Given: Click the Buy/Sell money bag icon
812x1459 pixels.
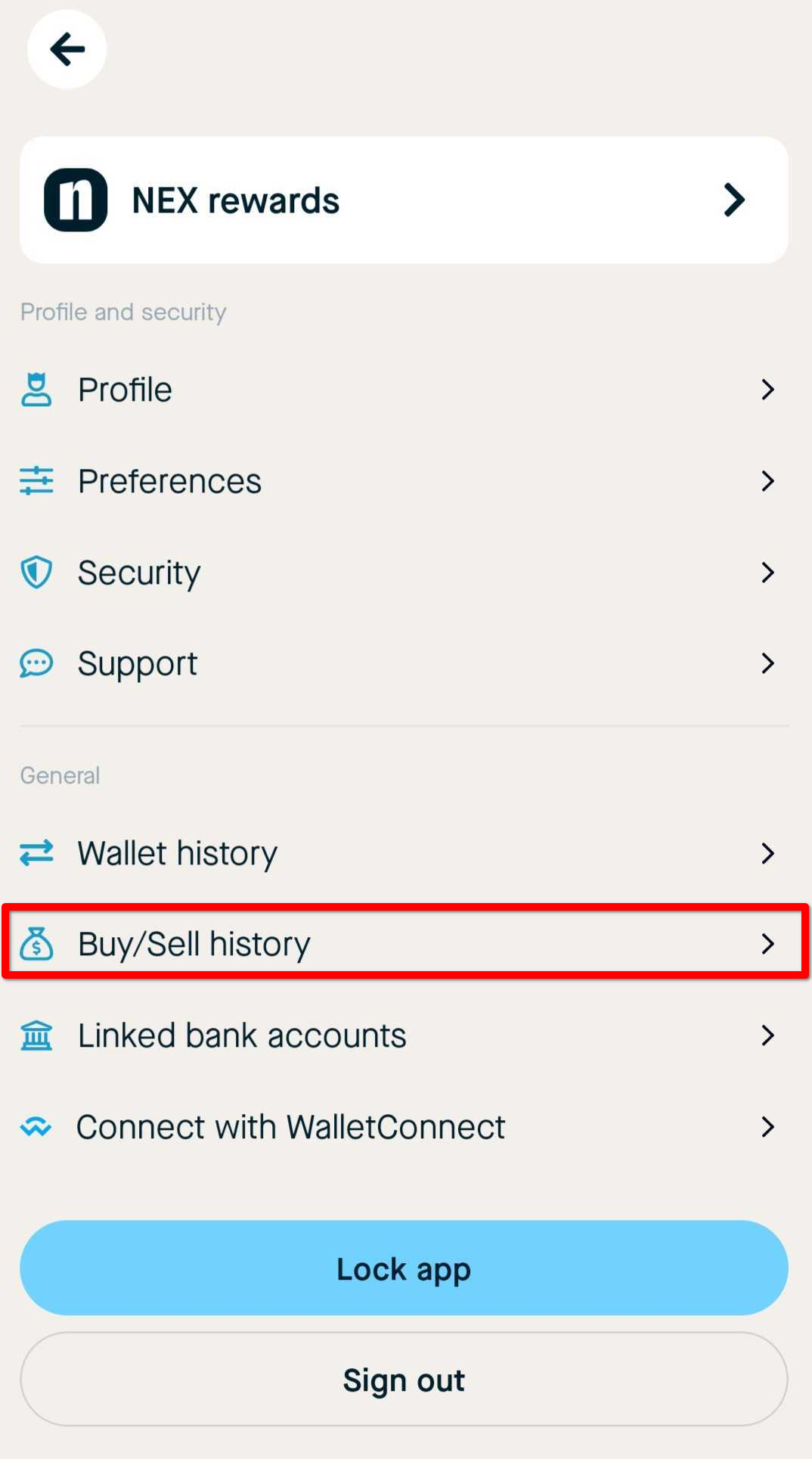Looking at the screenshot, I should coord(36,944).
